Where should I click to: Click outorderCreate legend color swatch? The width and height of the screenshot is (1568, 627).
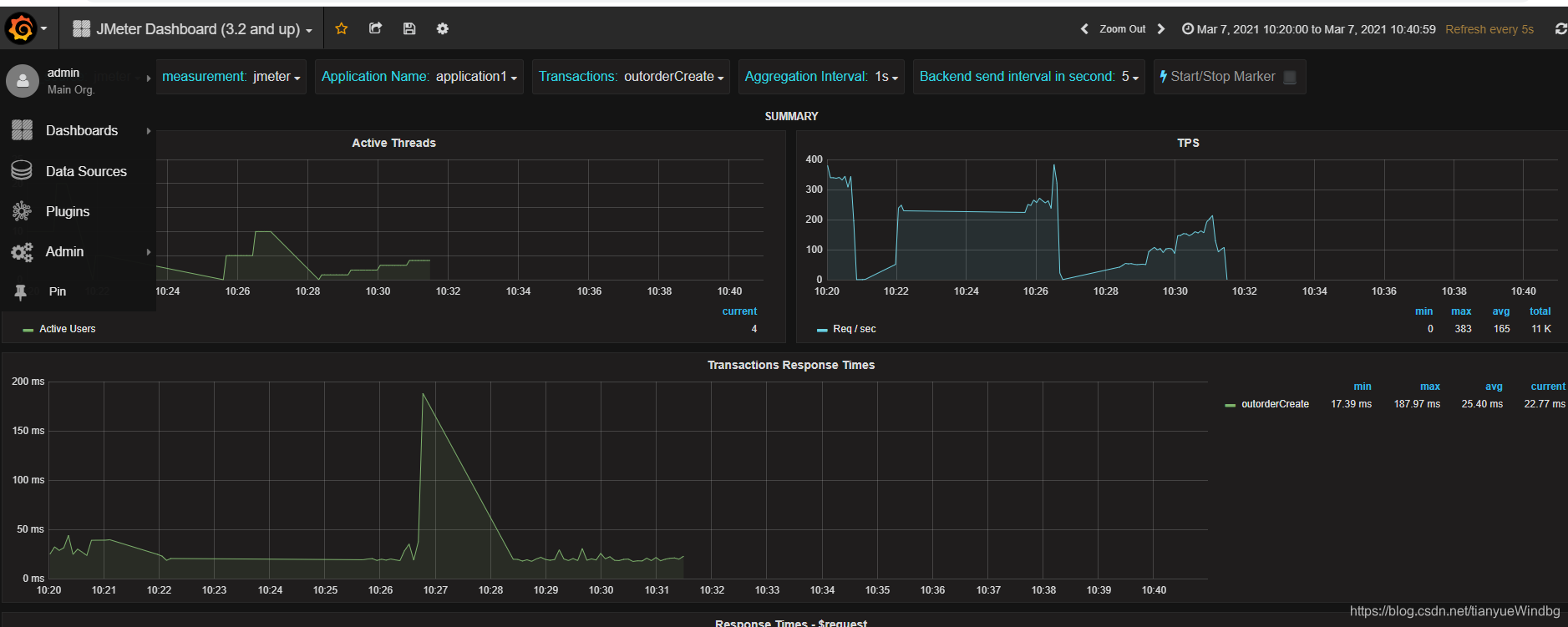point(1230,405)
